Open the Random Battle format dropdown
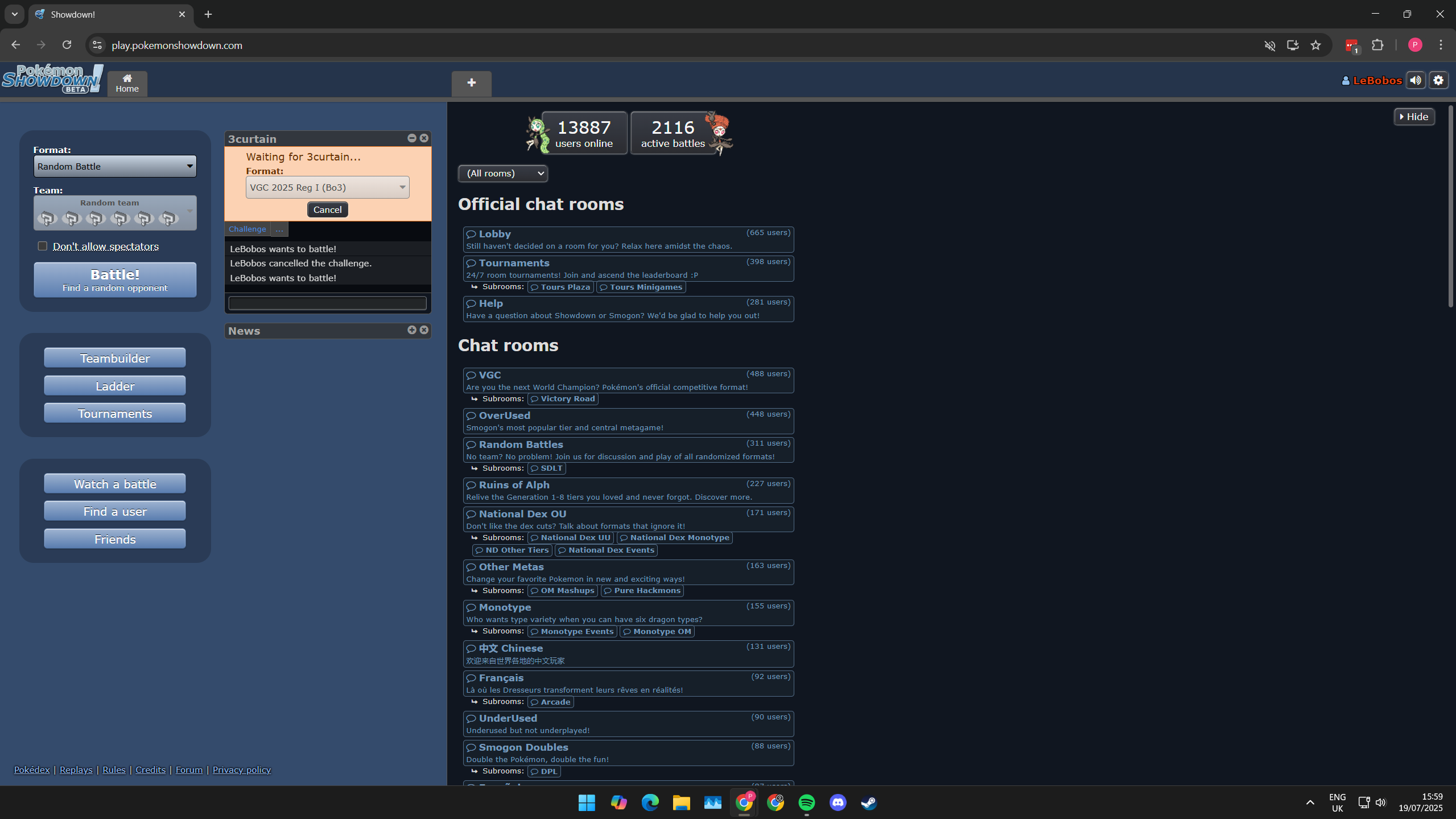This screenshot has height=819, width=1456. point(115,166)
